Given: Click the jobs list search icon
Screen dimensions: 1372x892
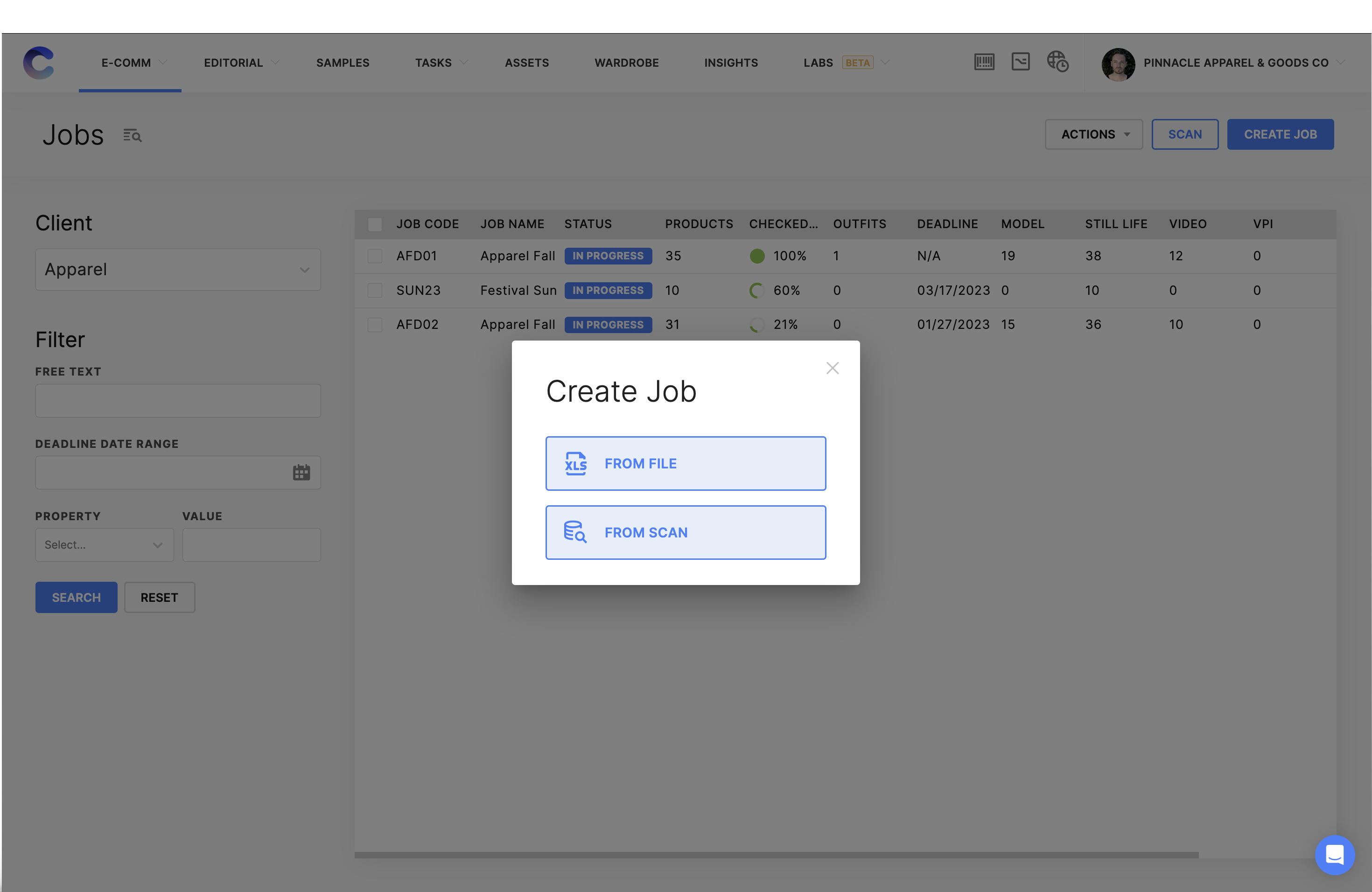Looking at the screenshot, I should (133, 135).
